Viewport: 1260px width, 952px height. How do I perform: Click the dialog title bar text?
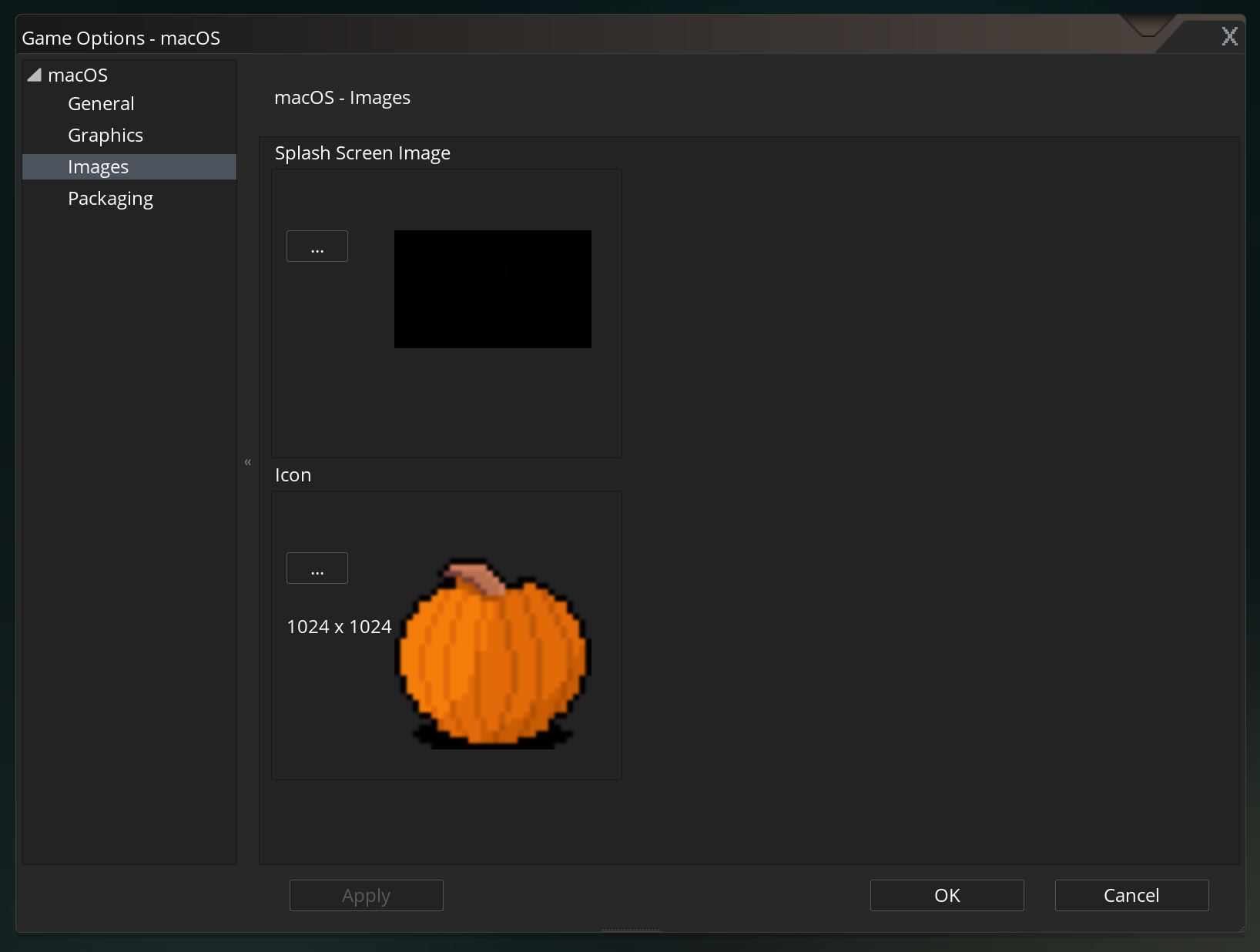point(120,37)
